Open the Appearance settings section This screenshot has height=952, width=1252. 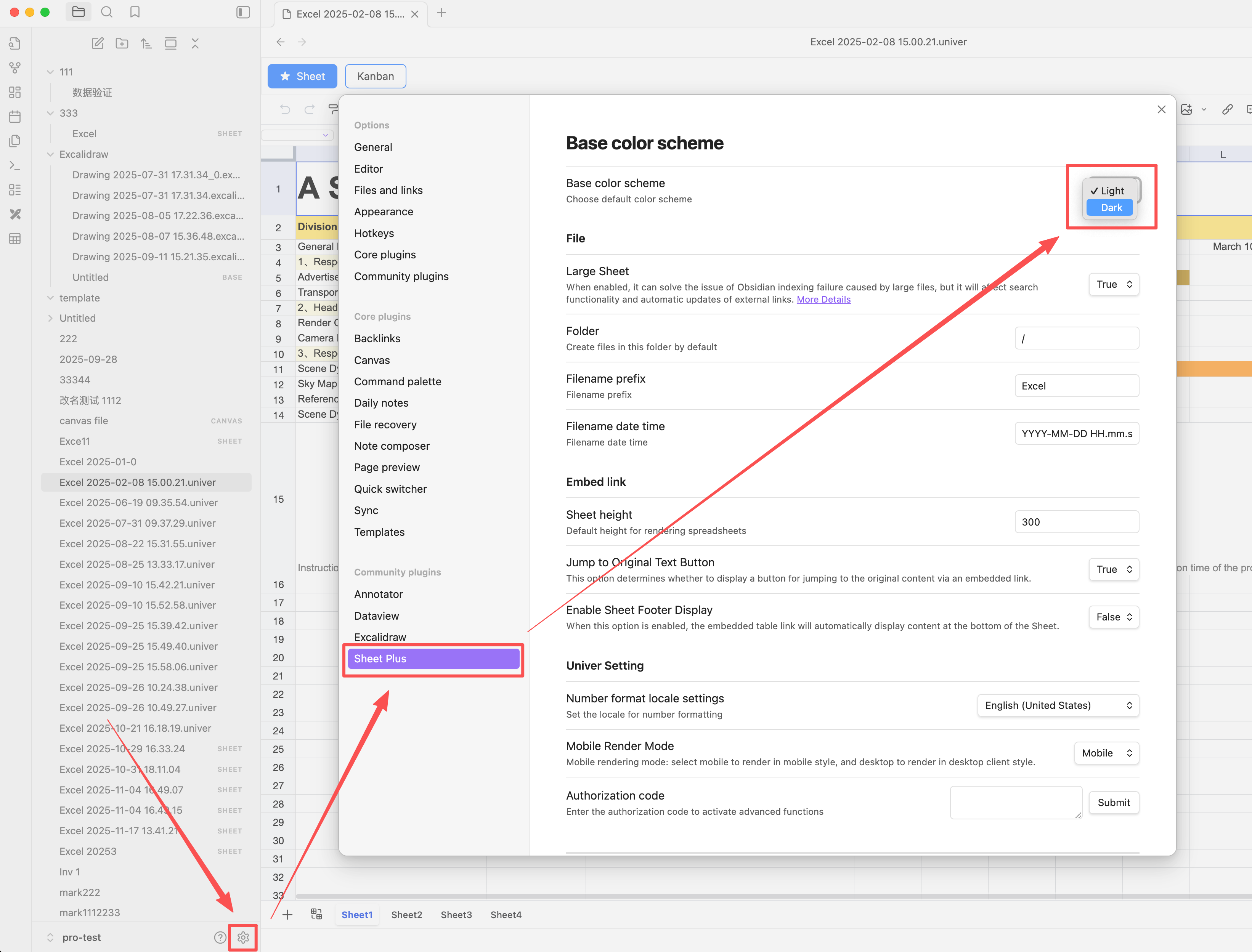tap(383, 212)
